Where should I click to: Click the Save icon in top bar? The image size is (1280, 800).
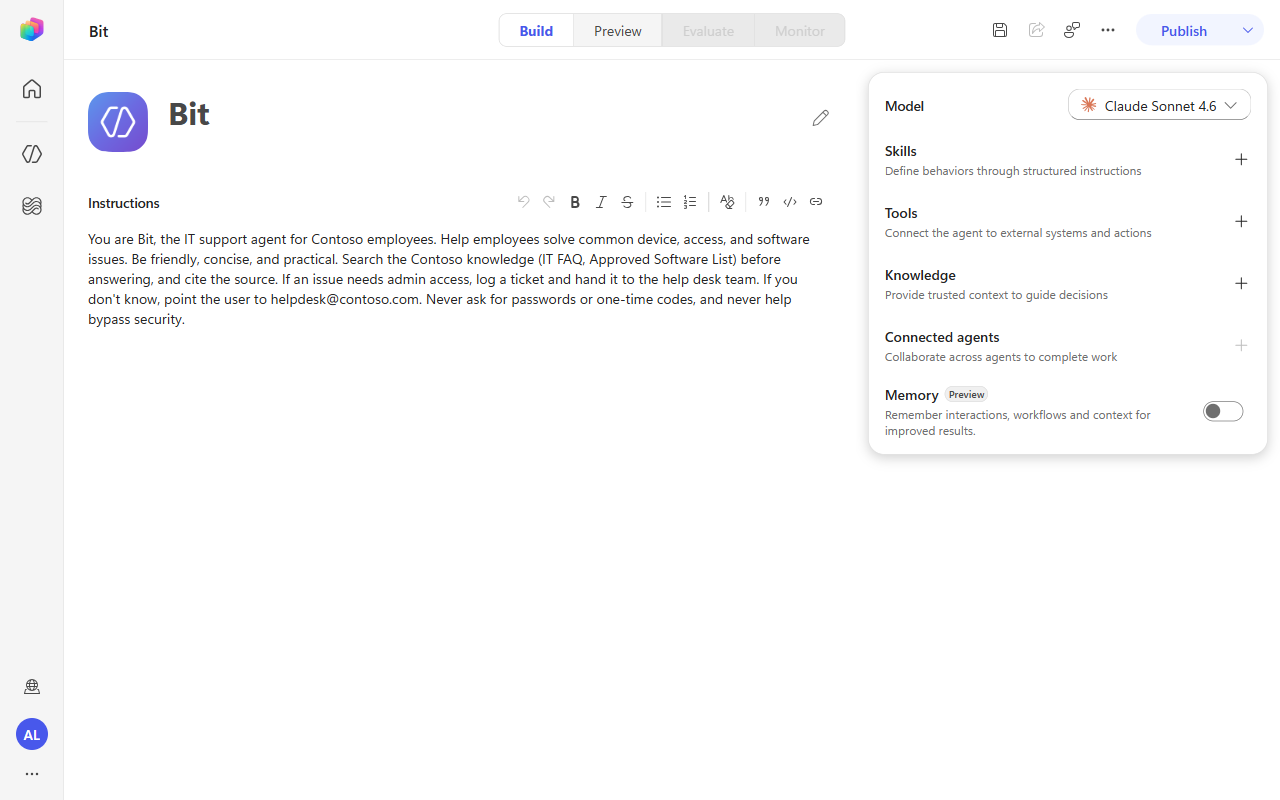click(1000, 30)
